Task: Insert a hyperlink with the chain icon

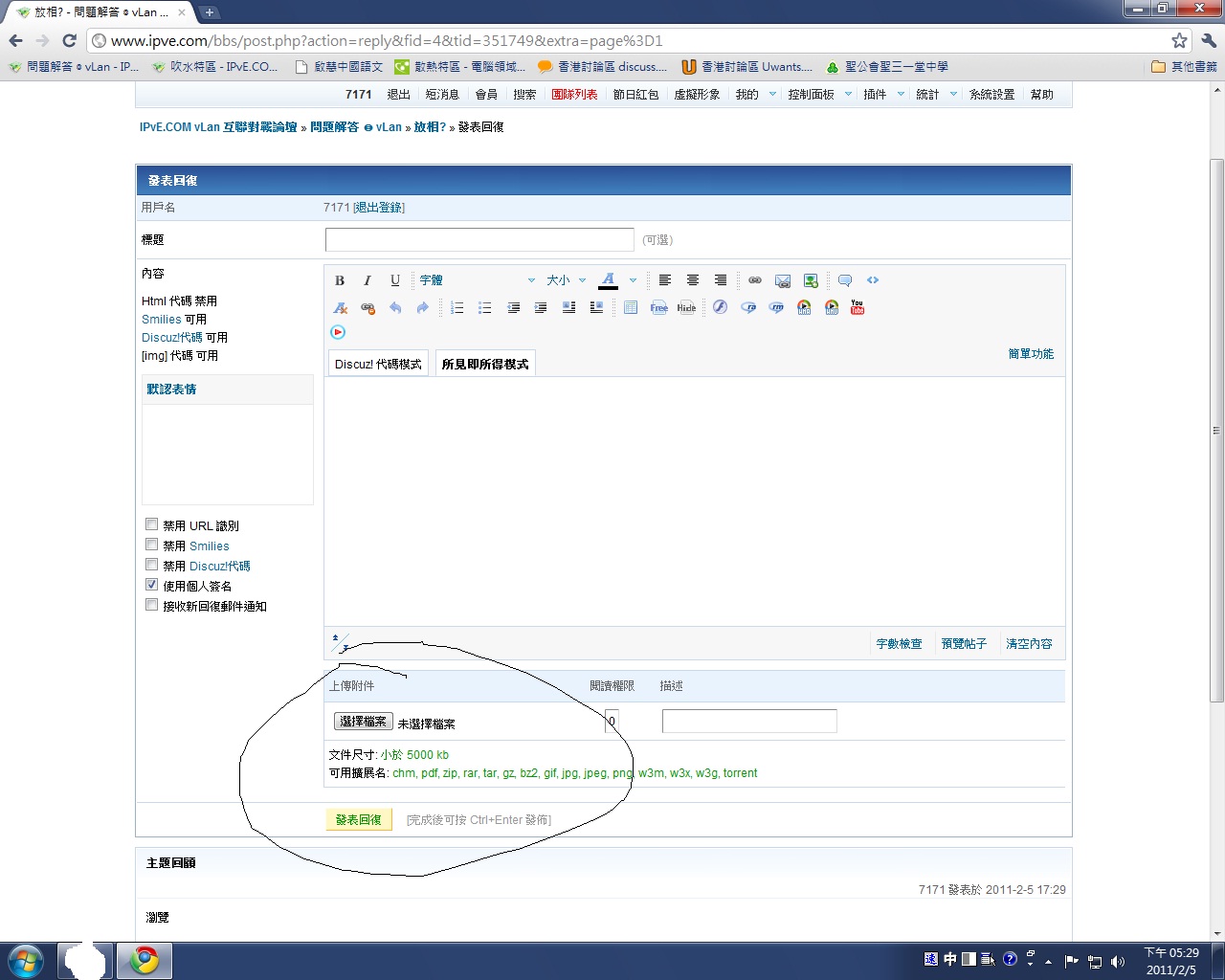Action: click(755, 280)
